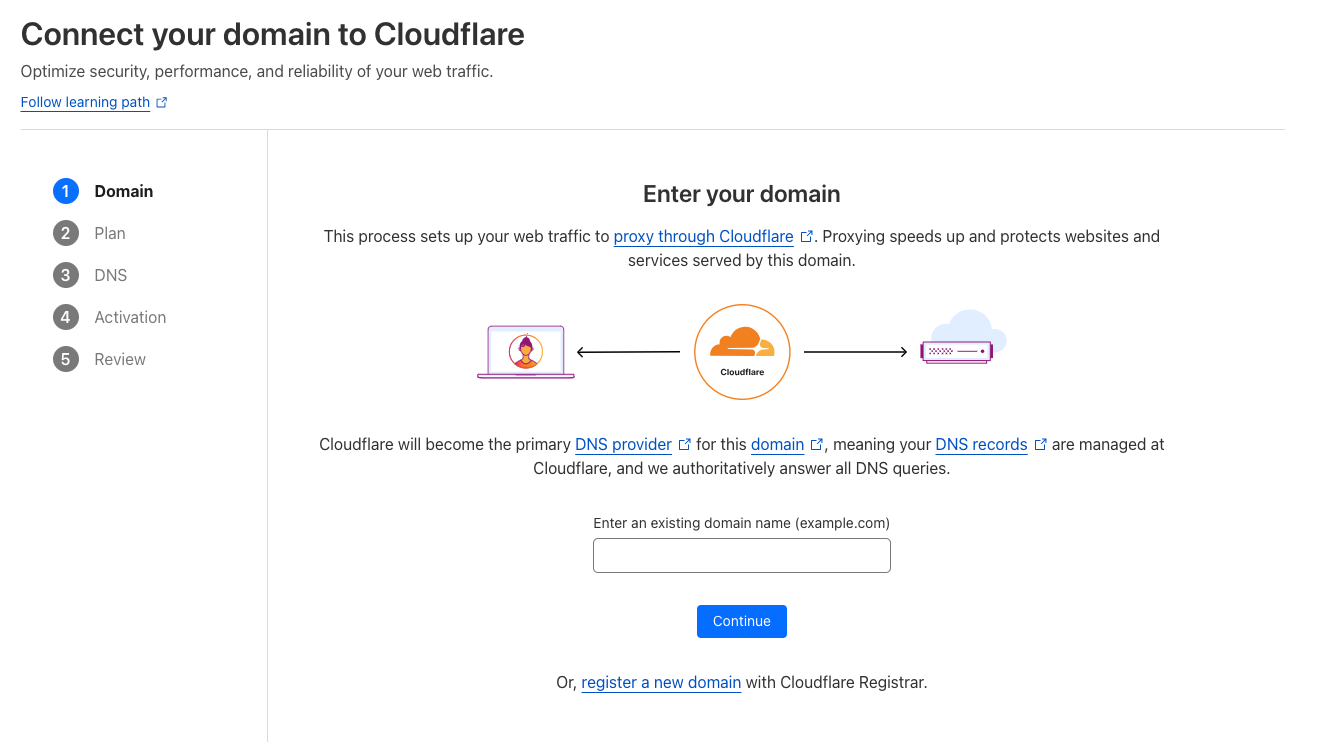1340x751 pixels.
Task: Click external link icon beside Follow learning path
Action: [x=162, y=102]
